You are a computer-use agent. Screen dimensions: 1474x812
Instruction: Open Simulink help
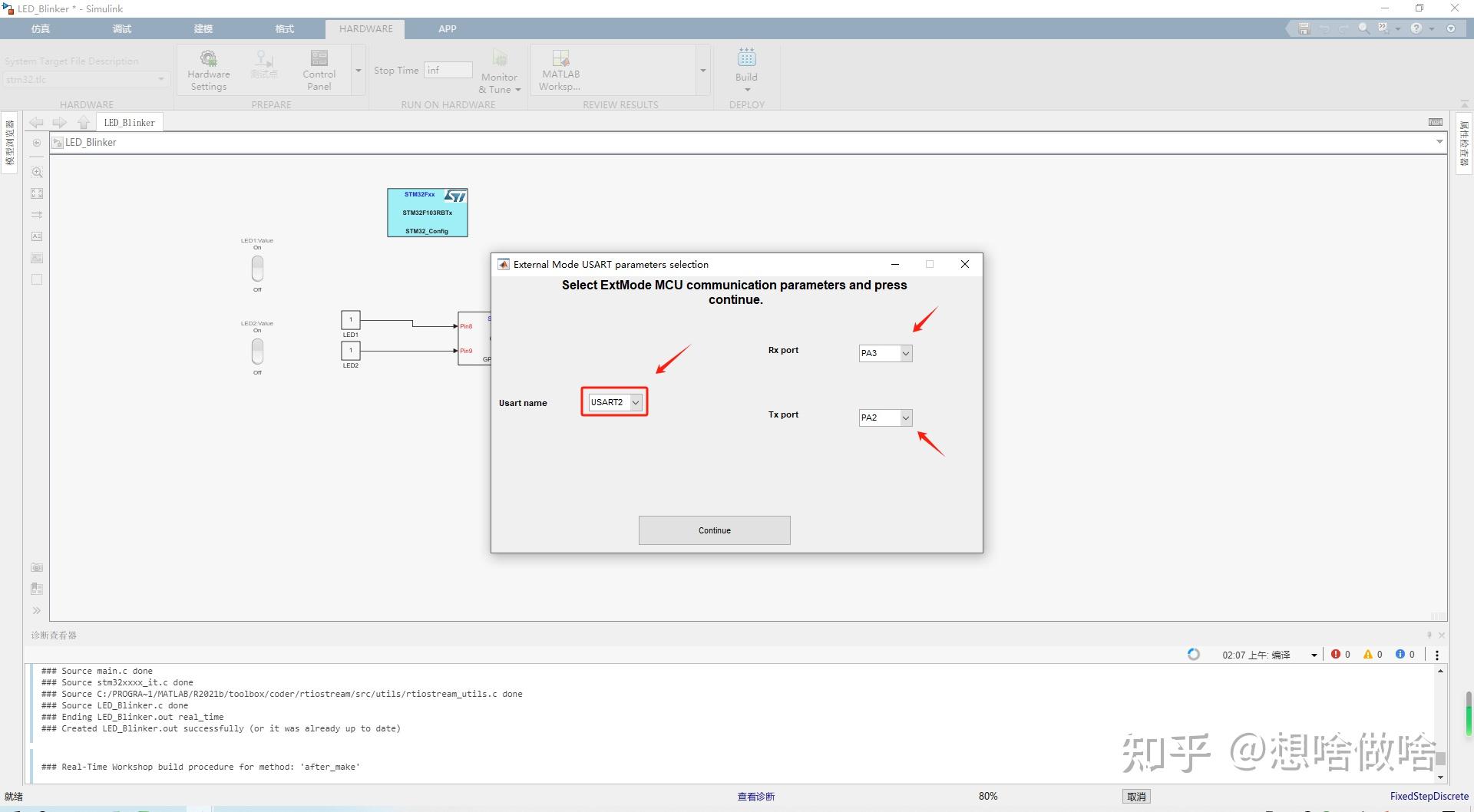(1416, 28)
